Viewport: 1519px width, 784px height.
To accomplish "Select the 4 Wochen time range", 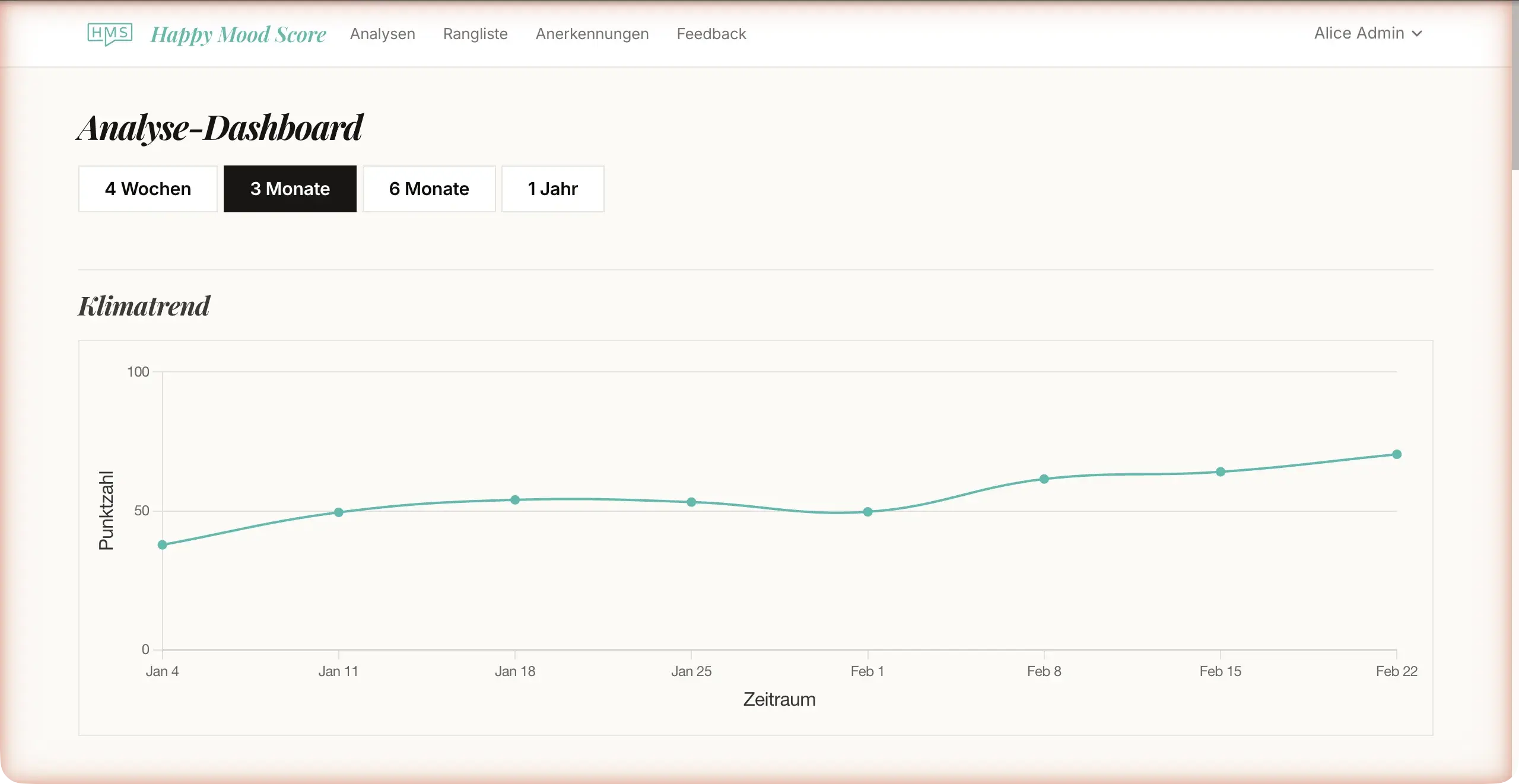I will pos(148,189).
